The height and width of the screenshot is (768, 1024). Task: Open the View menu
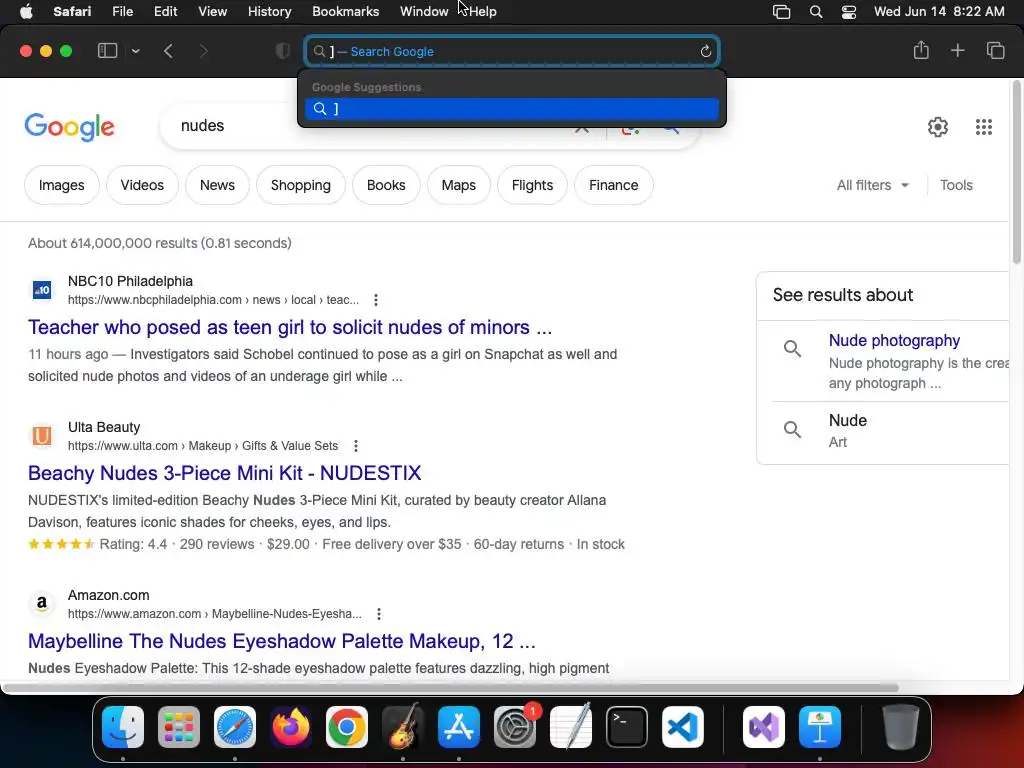[212, 11]
